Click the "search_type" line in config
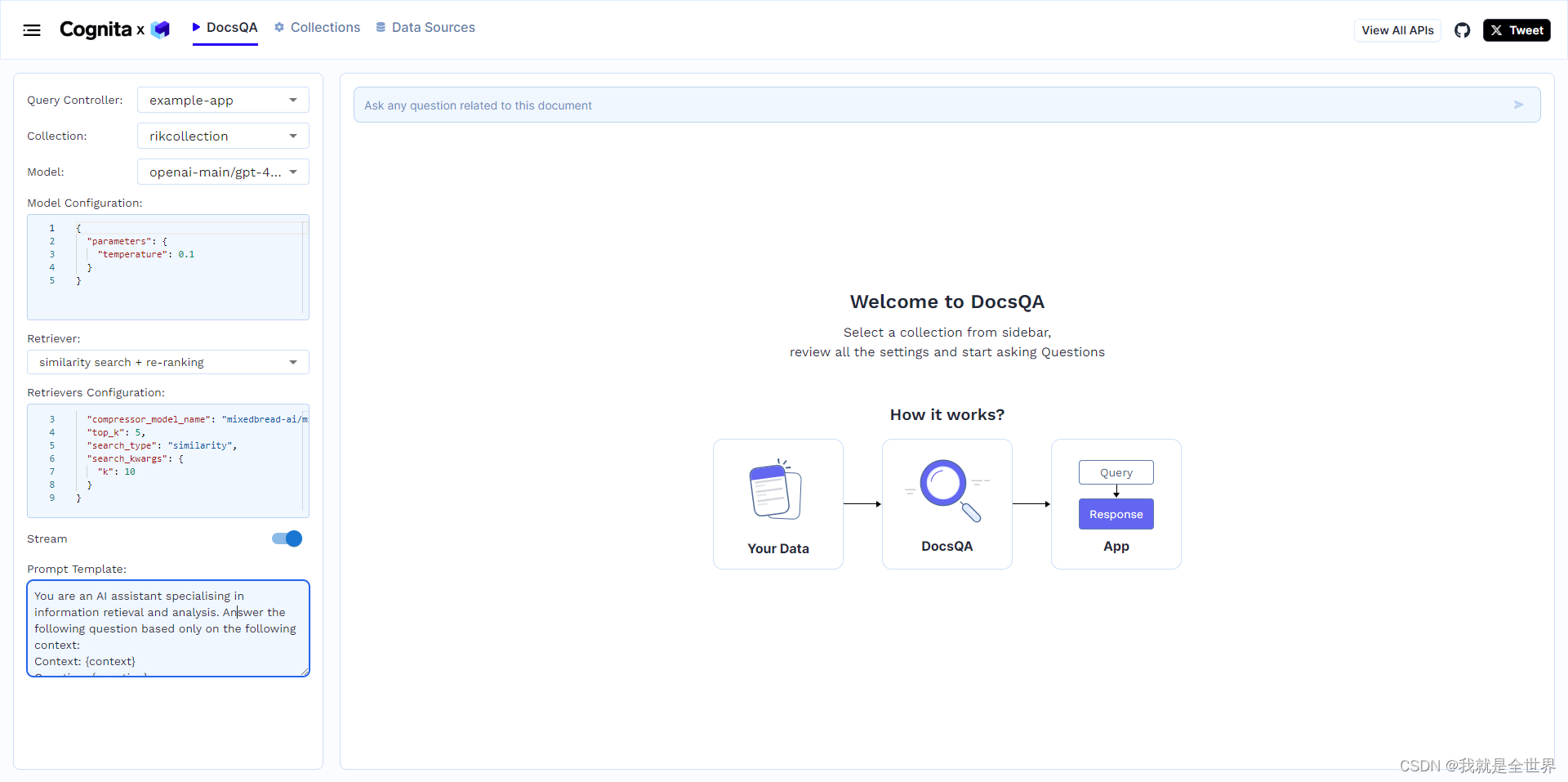The image size is (1568, 782). click(x=162, y=445)
